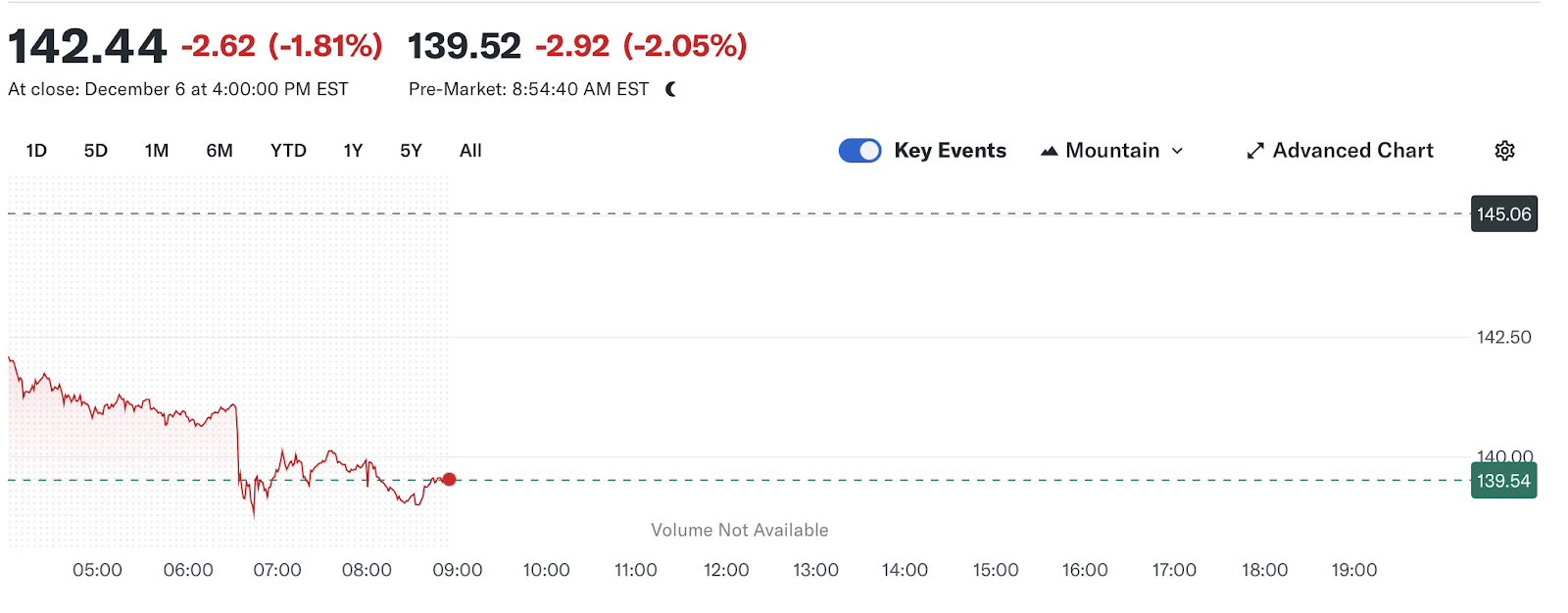Switch chart to 1Y range
The image size is (1568, 613).
pos(353,151)
